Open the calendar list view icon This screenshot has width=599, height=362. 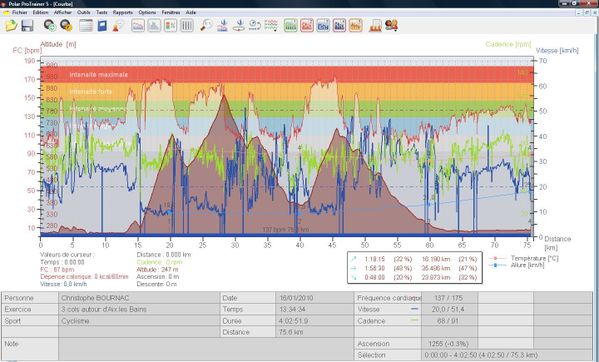(86, 26)
